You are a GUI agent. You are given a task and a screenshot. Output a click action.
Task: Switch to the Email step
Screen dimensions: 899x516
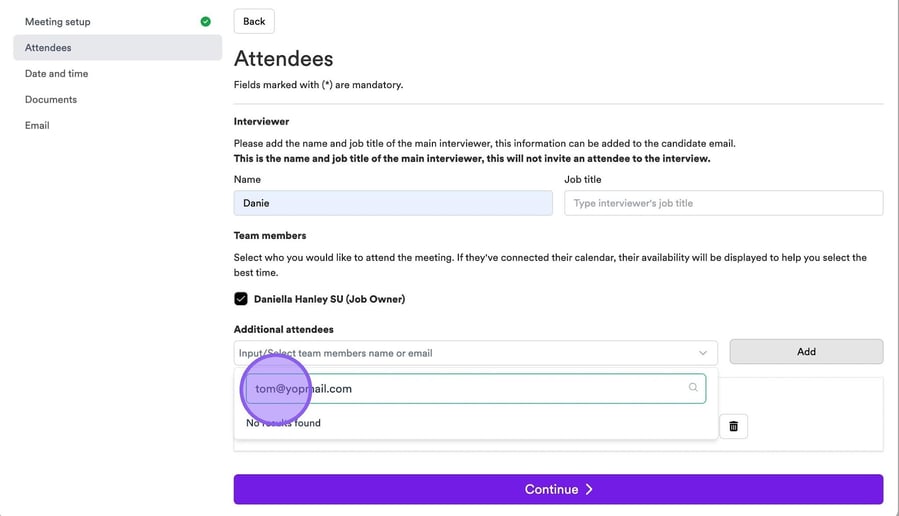(x=38, y=125)
